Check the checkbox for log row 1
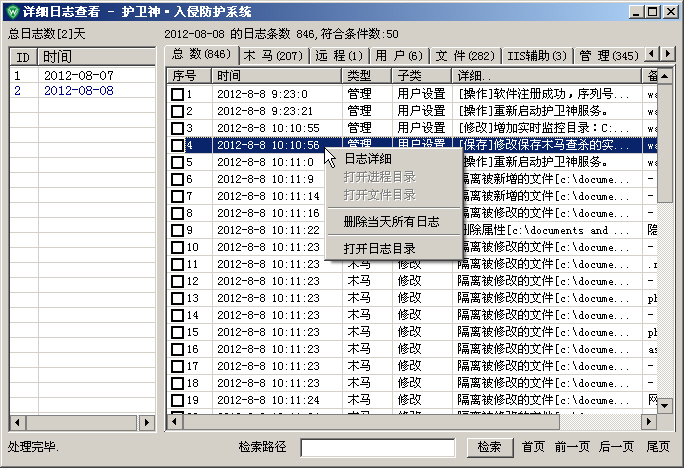Image resolution: width=684 pixels, height=468 pixels. 177,94
